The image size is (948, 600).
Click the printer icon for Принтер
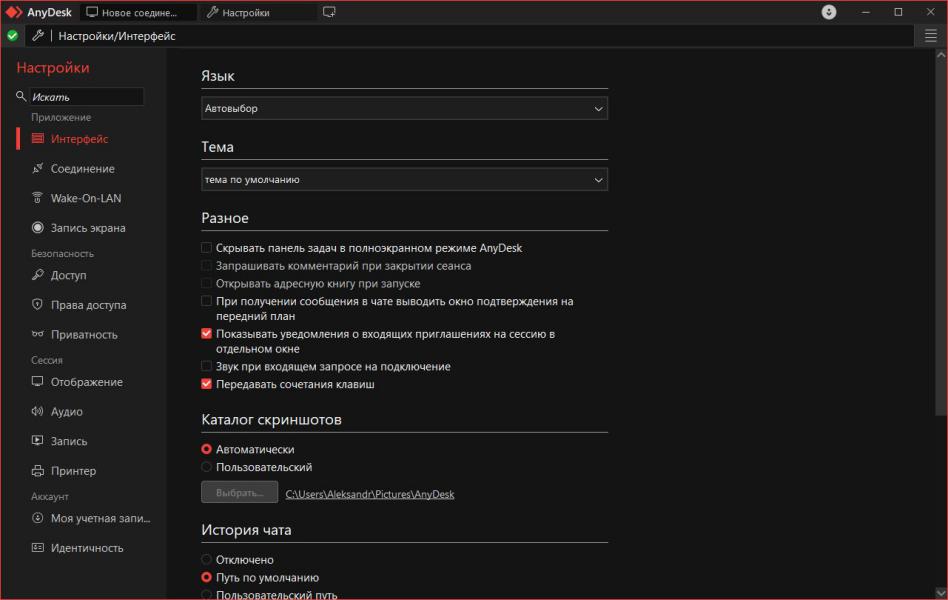pyautogui.click(x=38, y=471)
